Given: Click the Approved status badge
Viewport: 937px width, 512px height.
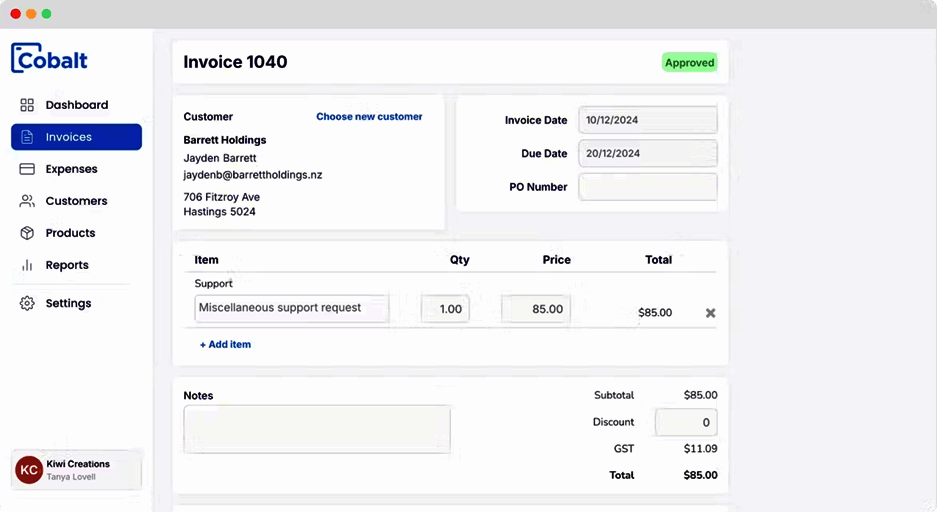Looking at the screenshot, I should click(690, 63).
